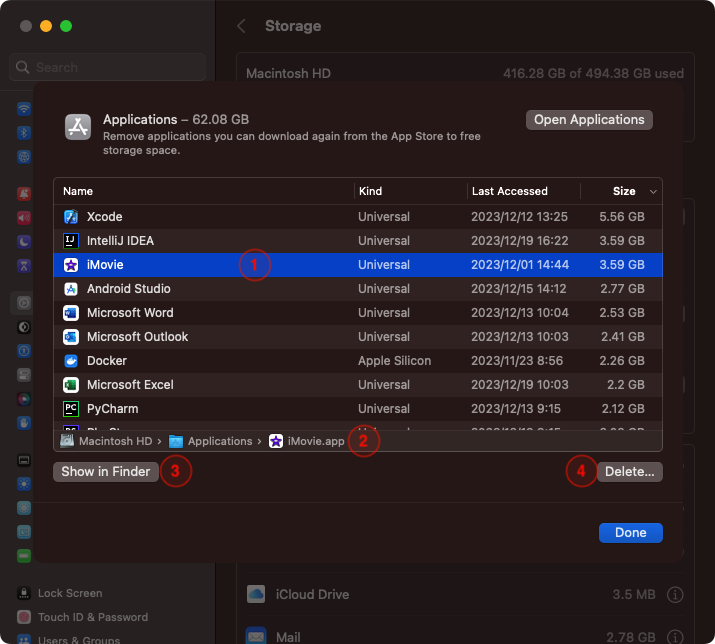Open Network globe icon in sidebar
Viewport: 715px width, 644px height.
pyautogui.click(x=24, y=156)
